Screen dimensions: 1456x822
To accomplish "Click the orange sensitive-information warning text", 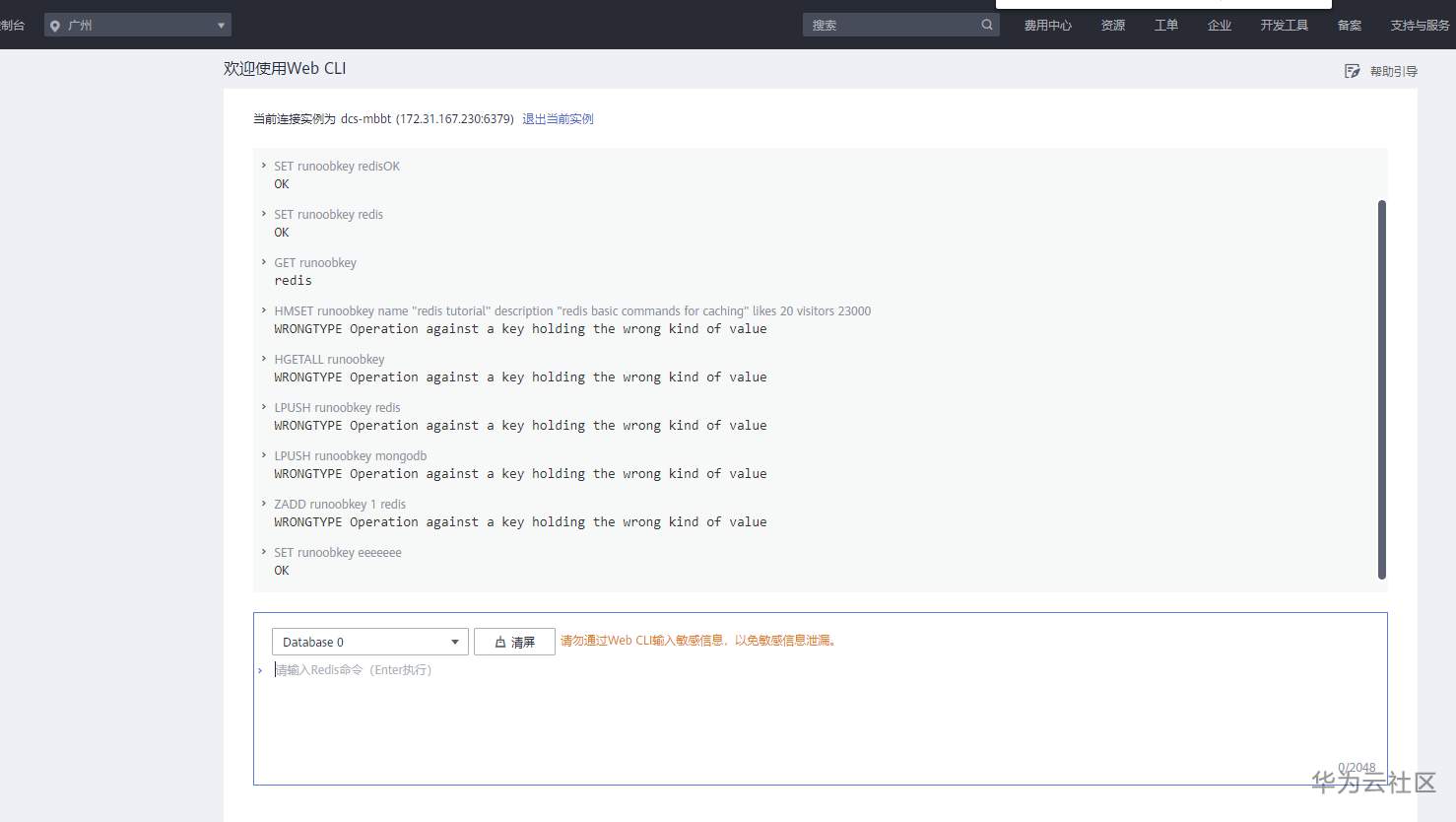I will coord(700,641).
